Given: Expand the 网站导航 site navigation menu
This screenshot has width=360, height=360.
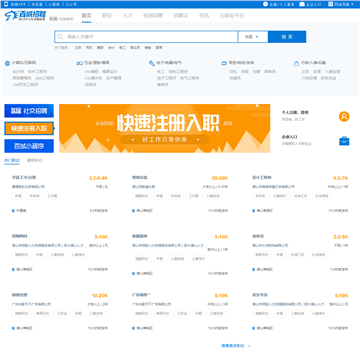Looking at the screenshot, I should 343,4.
